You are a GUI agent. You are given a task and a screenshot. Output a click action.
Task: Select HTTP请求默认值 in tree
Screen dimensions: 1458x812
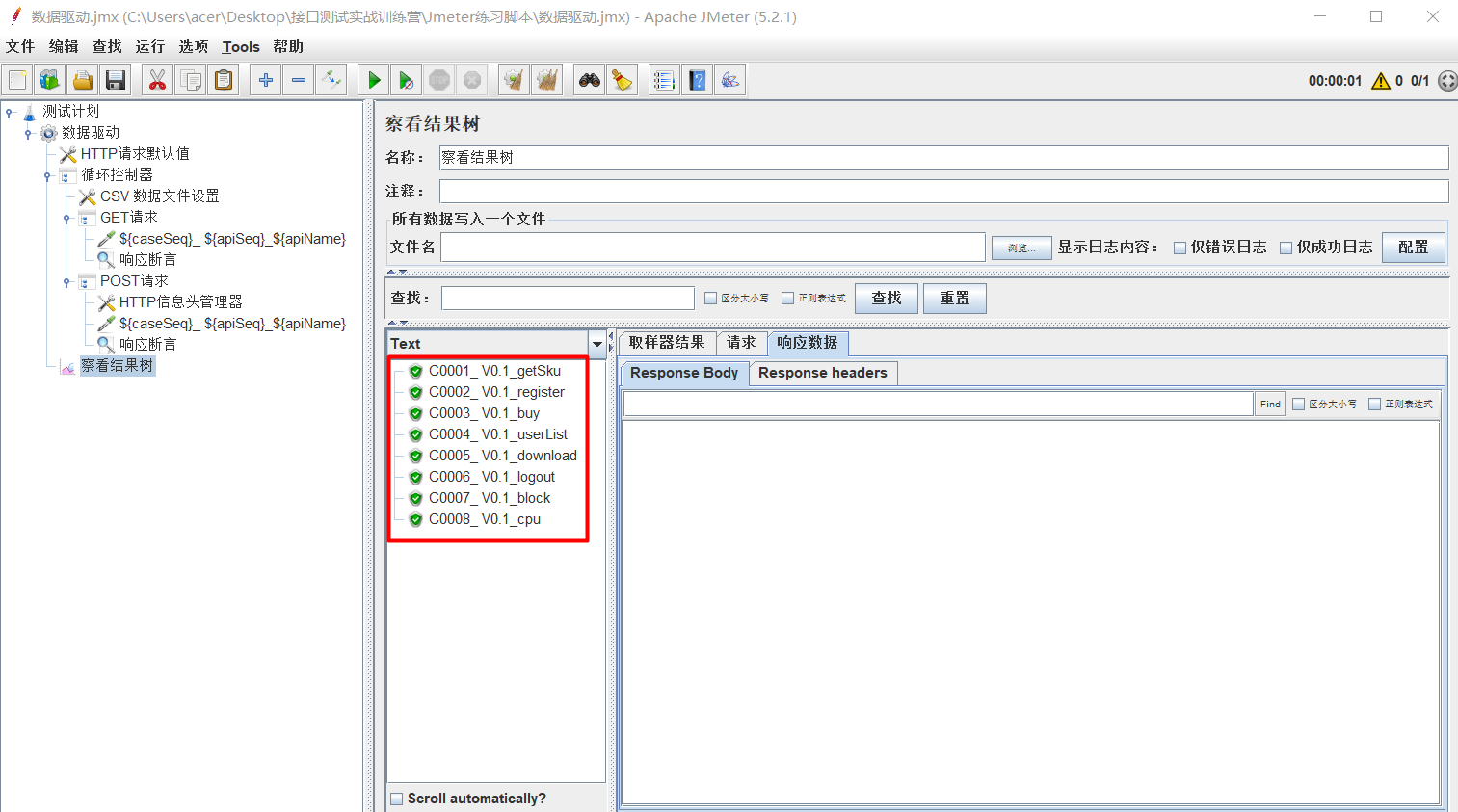point(135,154)
